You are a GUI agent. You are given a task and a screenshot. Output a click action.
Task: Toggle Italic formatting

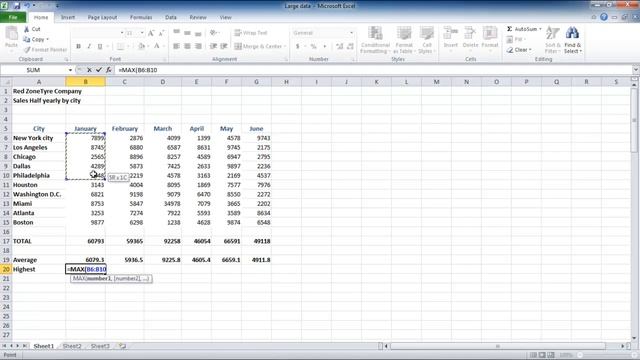coord(89,47)
